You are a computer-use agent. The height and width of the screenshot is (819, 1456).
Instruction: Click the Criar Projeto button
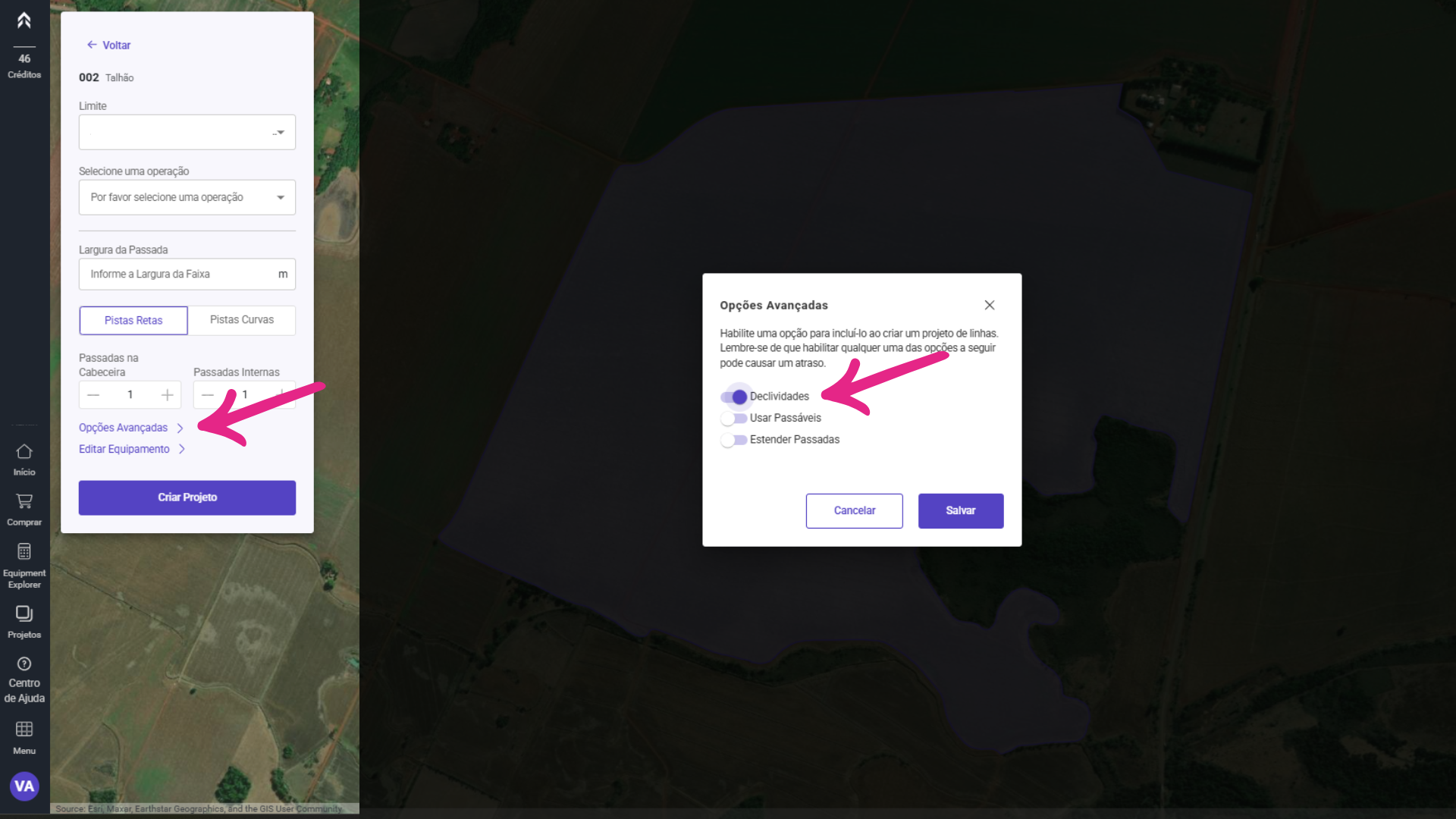coord(187,497)
